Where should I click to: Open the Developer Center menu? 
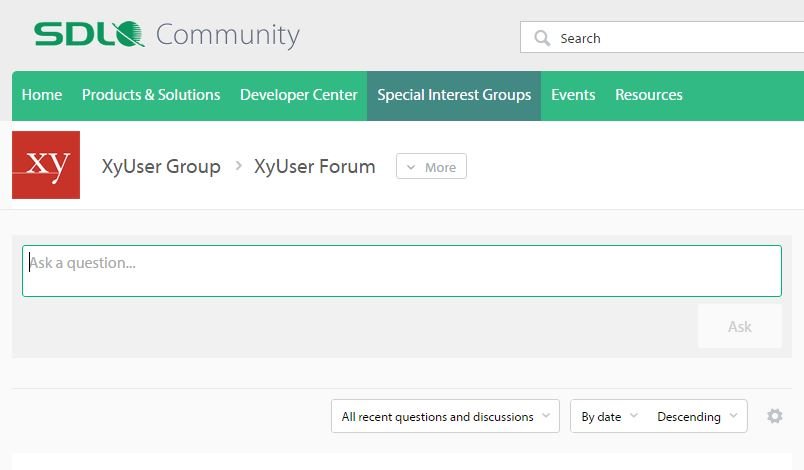(298, 95)
